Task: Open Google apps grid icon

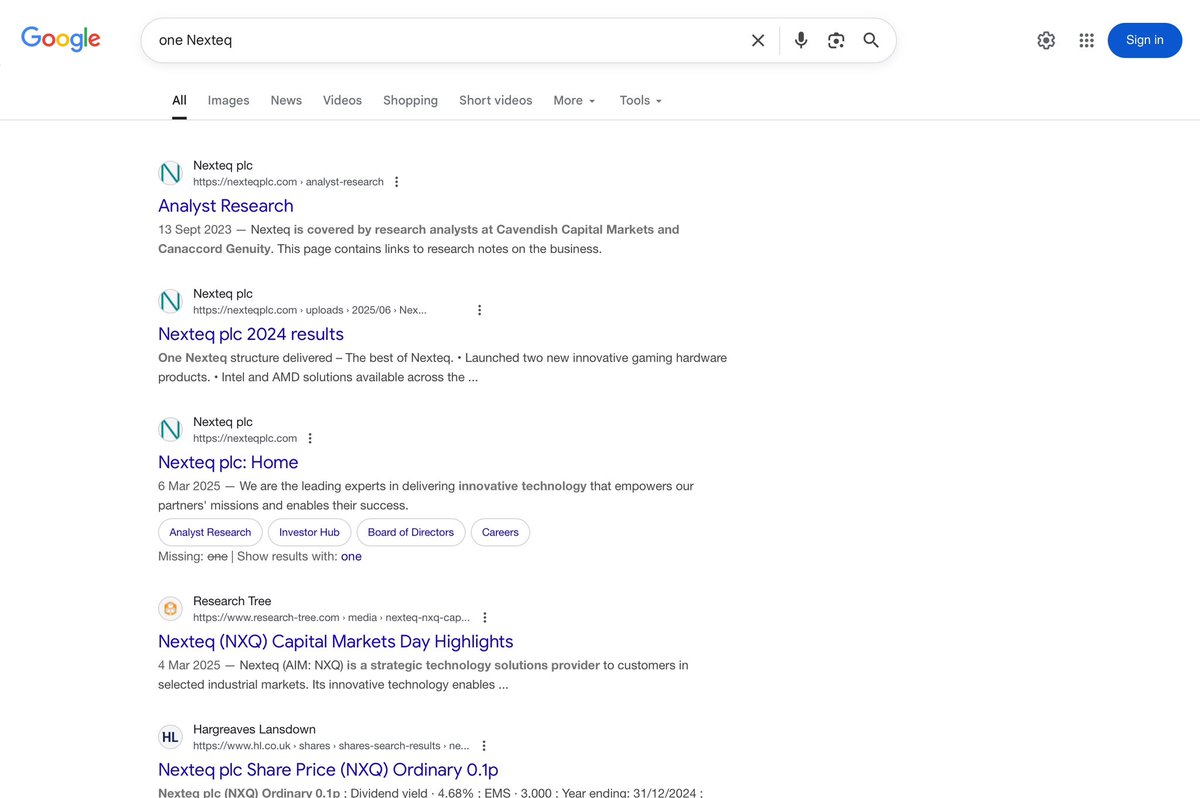Action: coord(1087,40)
